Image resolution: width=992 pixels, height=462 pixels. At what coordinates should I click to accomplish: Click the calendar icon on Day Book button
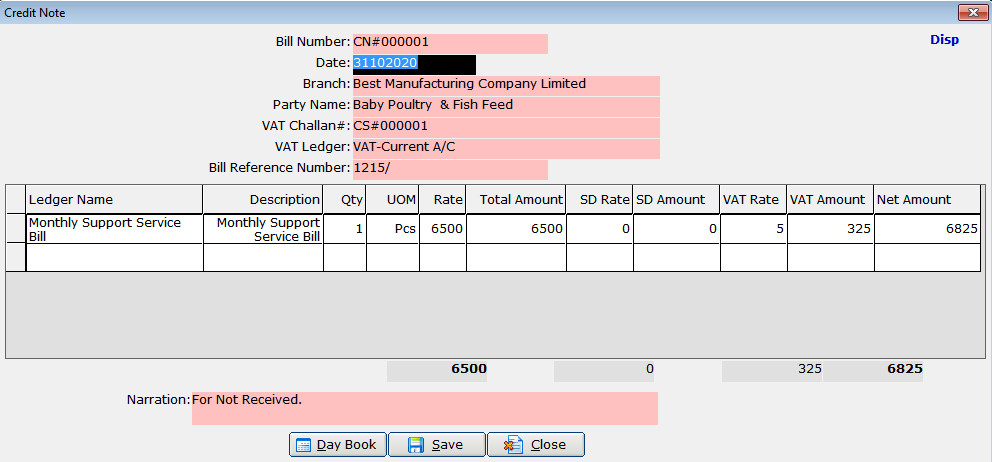coord(304,446)
